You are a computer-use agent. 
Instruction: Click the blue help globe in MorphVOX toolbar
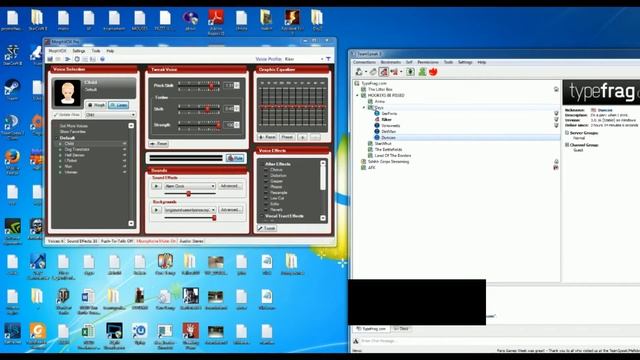[x=102, y=59]
